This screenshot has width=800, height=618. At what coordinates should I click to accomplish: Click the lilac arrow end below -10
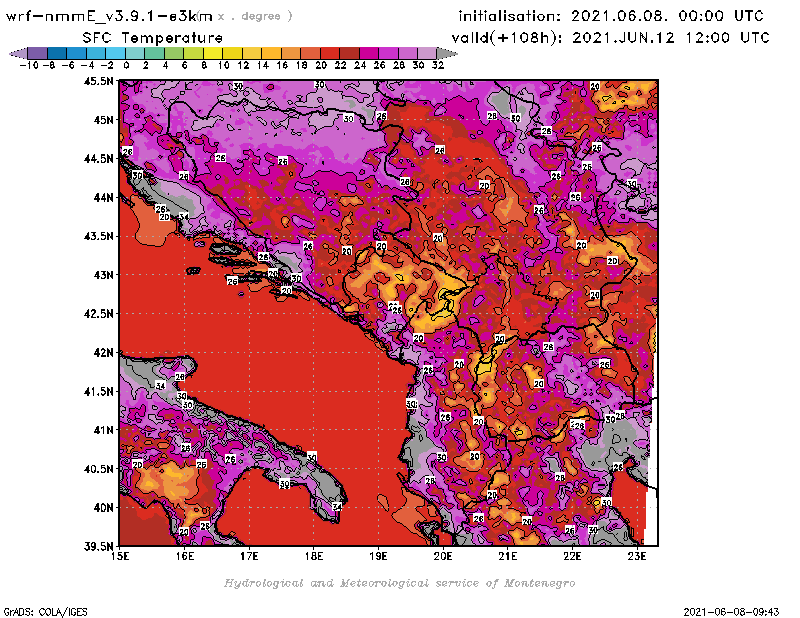[19, 53]
